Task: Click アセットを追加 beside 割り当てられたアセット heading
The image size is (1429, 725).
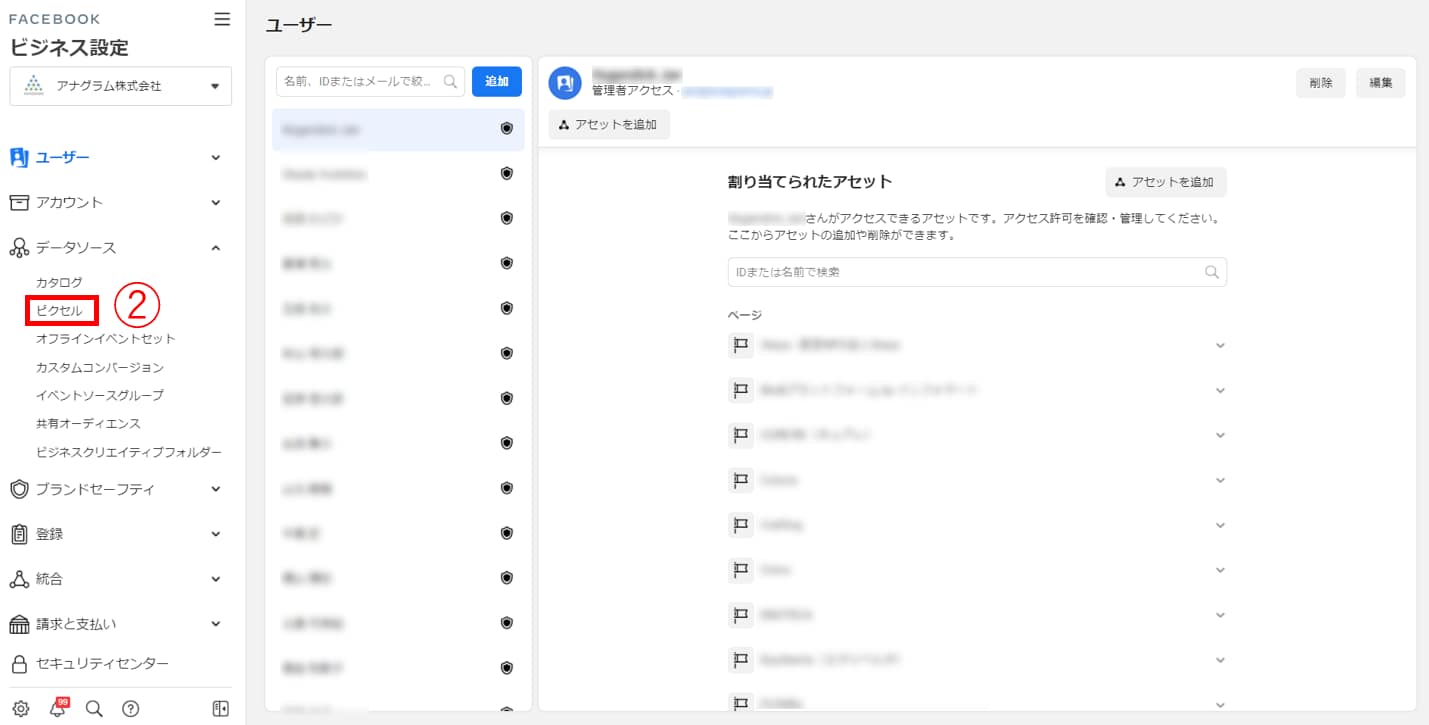Action: (x=1165, y=182)
